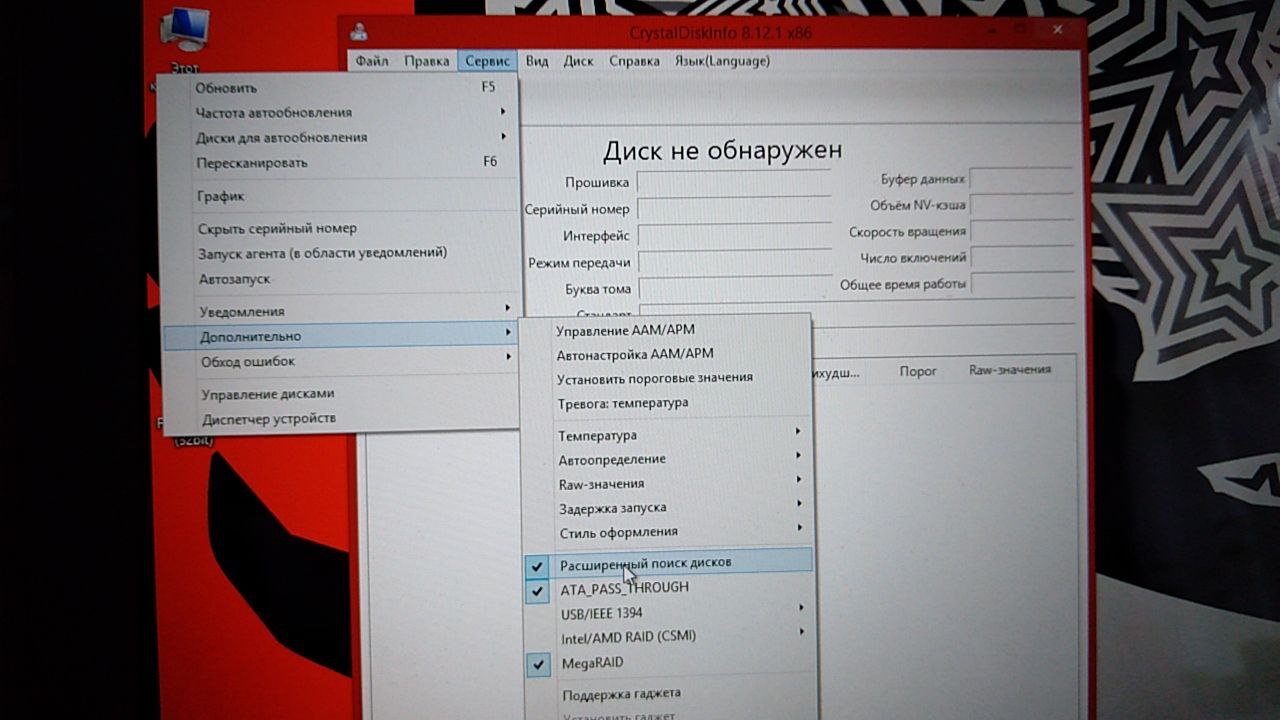
Task: Toggle Поддержка гаджета option
Action: [670, 694]
